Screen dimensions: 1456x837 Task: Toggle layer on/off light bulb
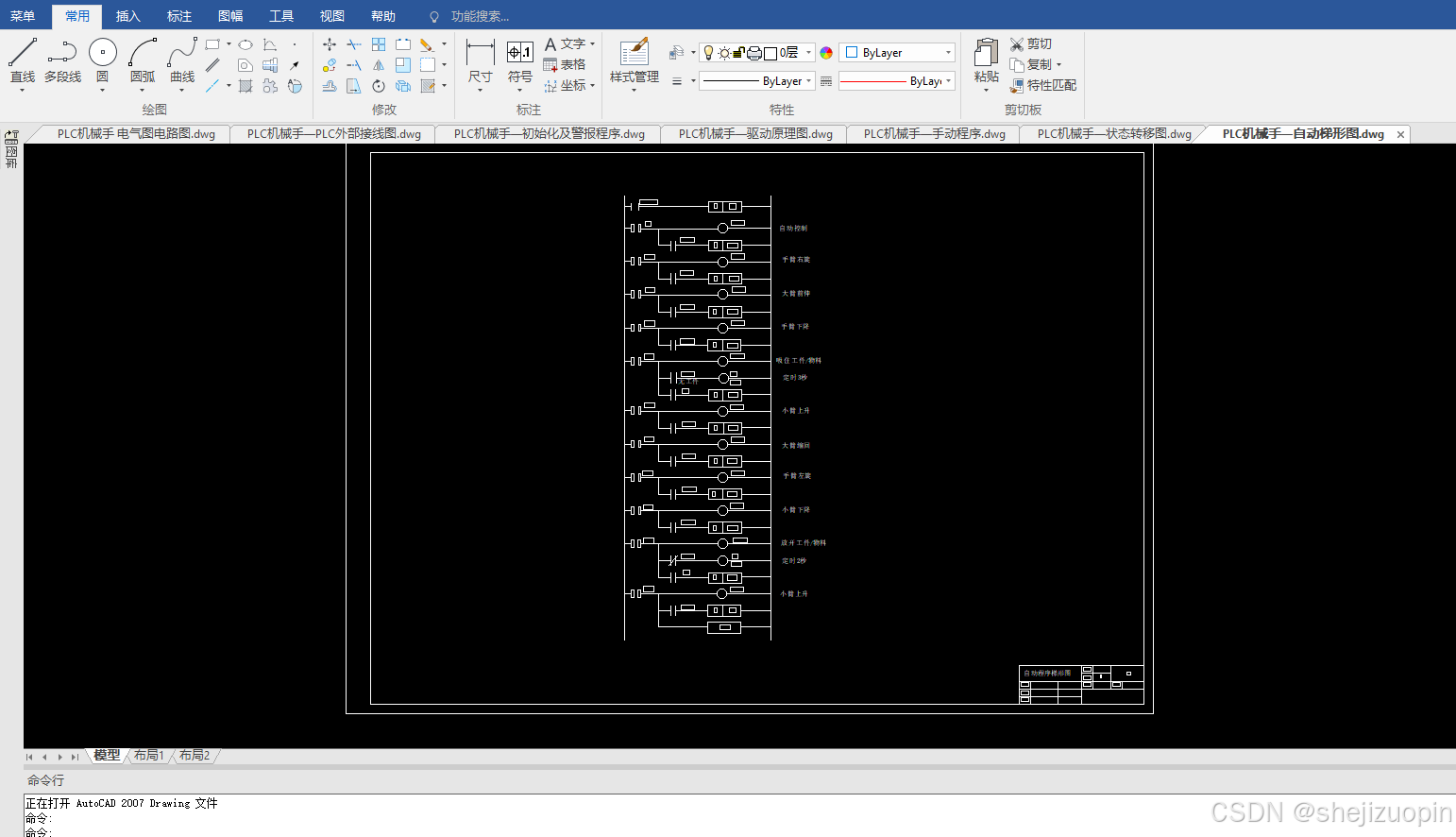click(x=709, y=53)
